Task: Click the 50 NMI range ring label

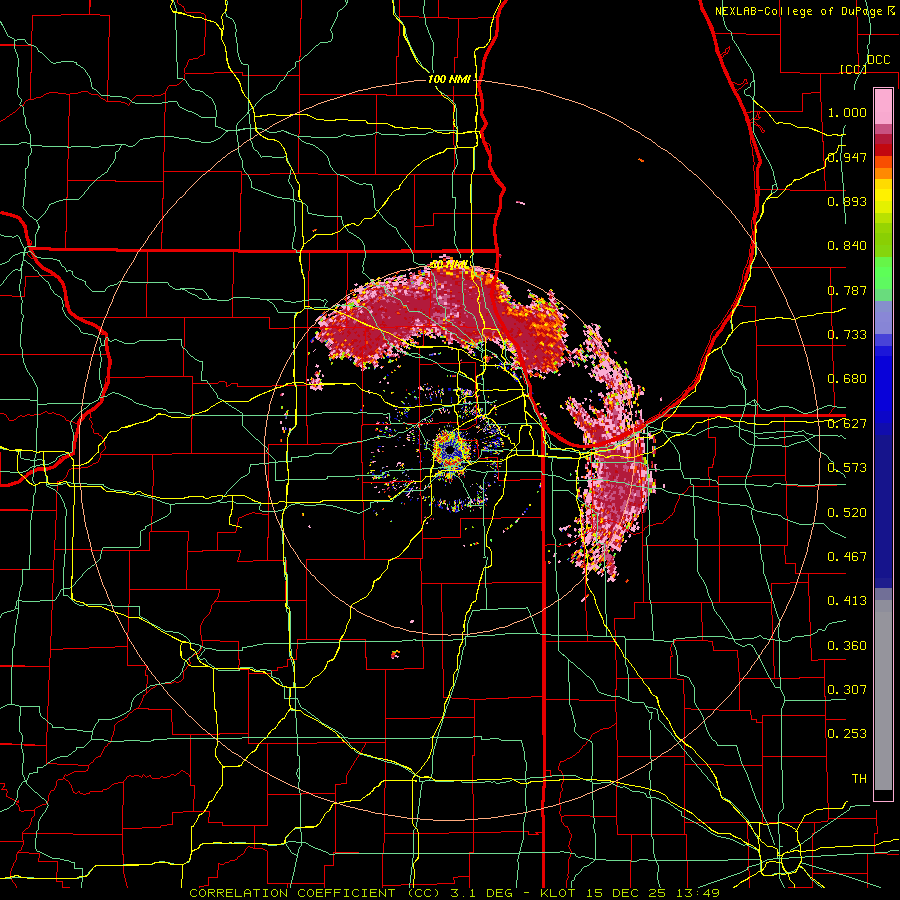Action: coord(449,265)
